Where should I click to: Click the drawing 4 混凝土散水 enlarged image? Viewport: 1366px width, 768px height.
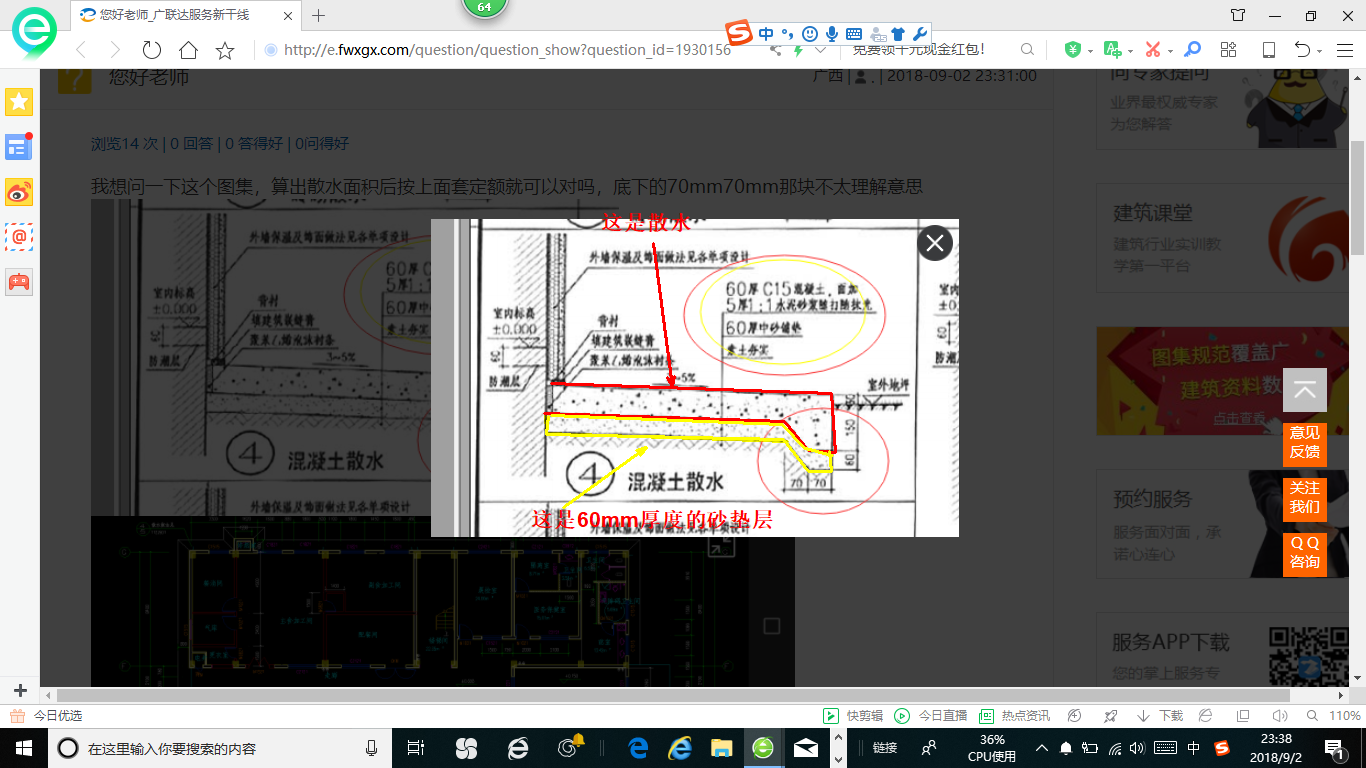(x=695, y=378)
